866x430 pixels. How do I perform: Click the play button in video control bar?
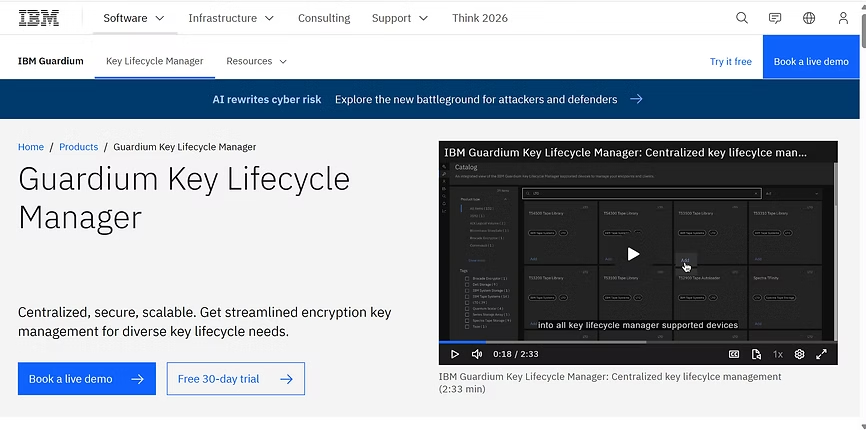[x=455, y=354]
